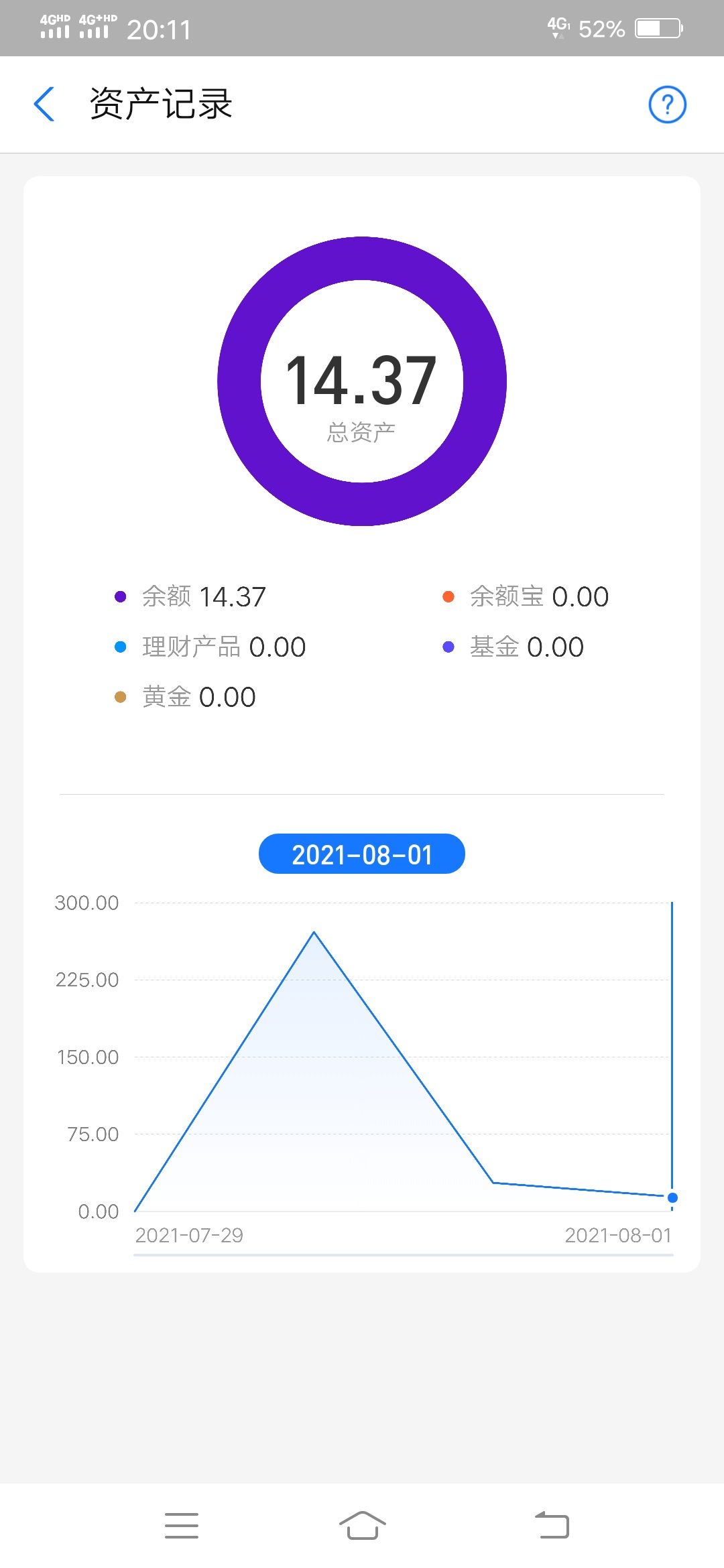Select the 基金 0.00 legend entry

tap(514, 647)
